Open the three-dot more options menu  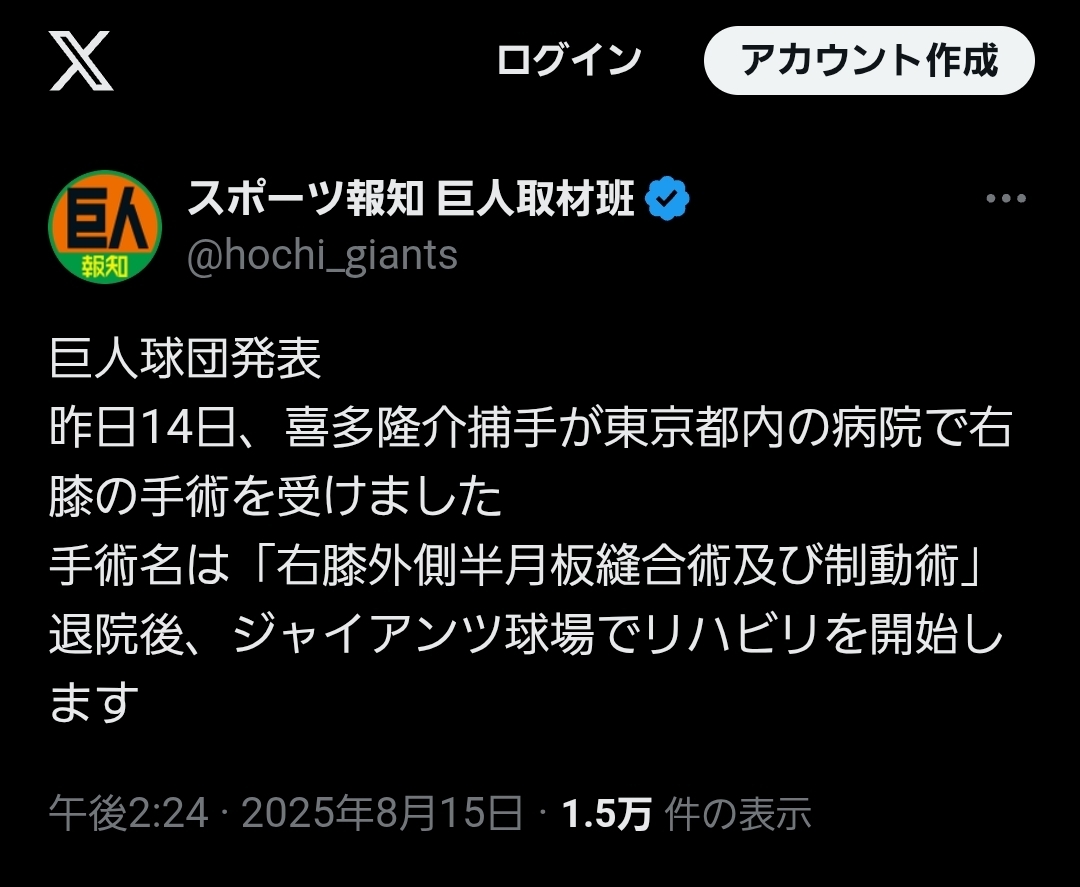pyautogui.click(x=1006, y=198)
